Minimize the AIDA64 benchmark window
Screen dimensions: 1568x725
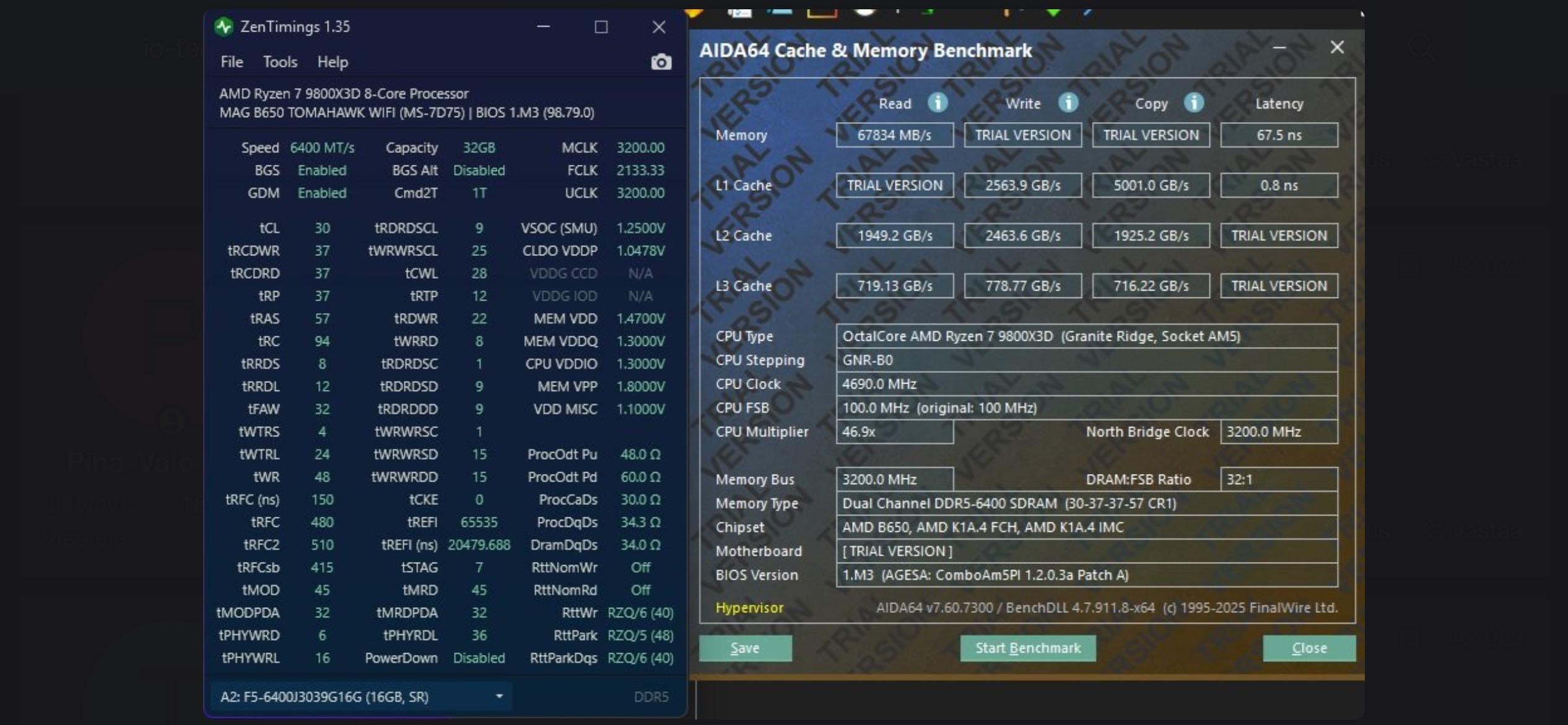coord(1279,47)
